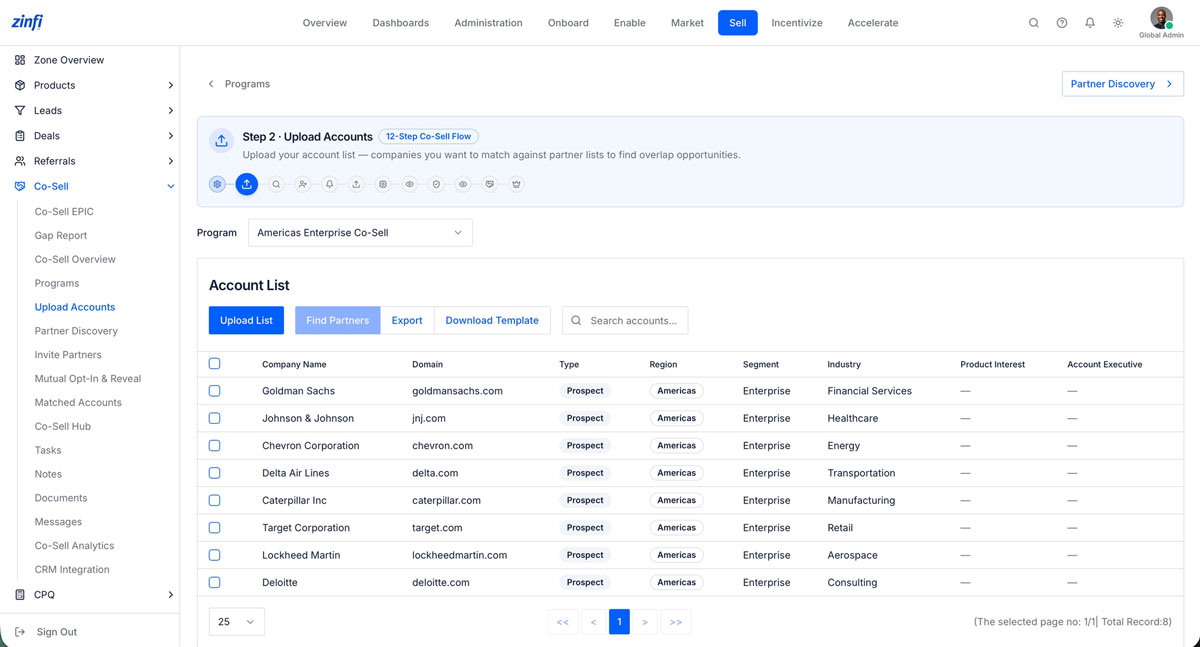1200x647 pixels.
Task: Check the Deloitte row checkbox
Action: point(214,582)
